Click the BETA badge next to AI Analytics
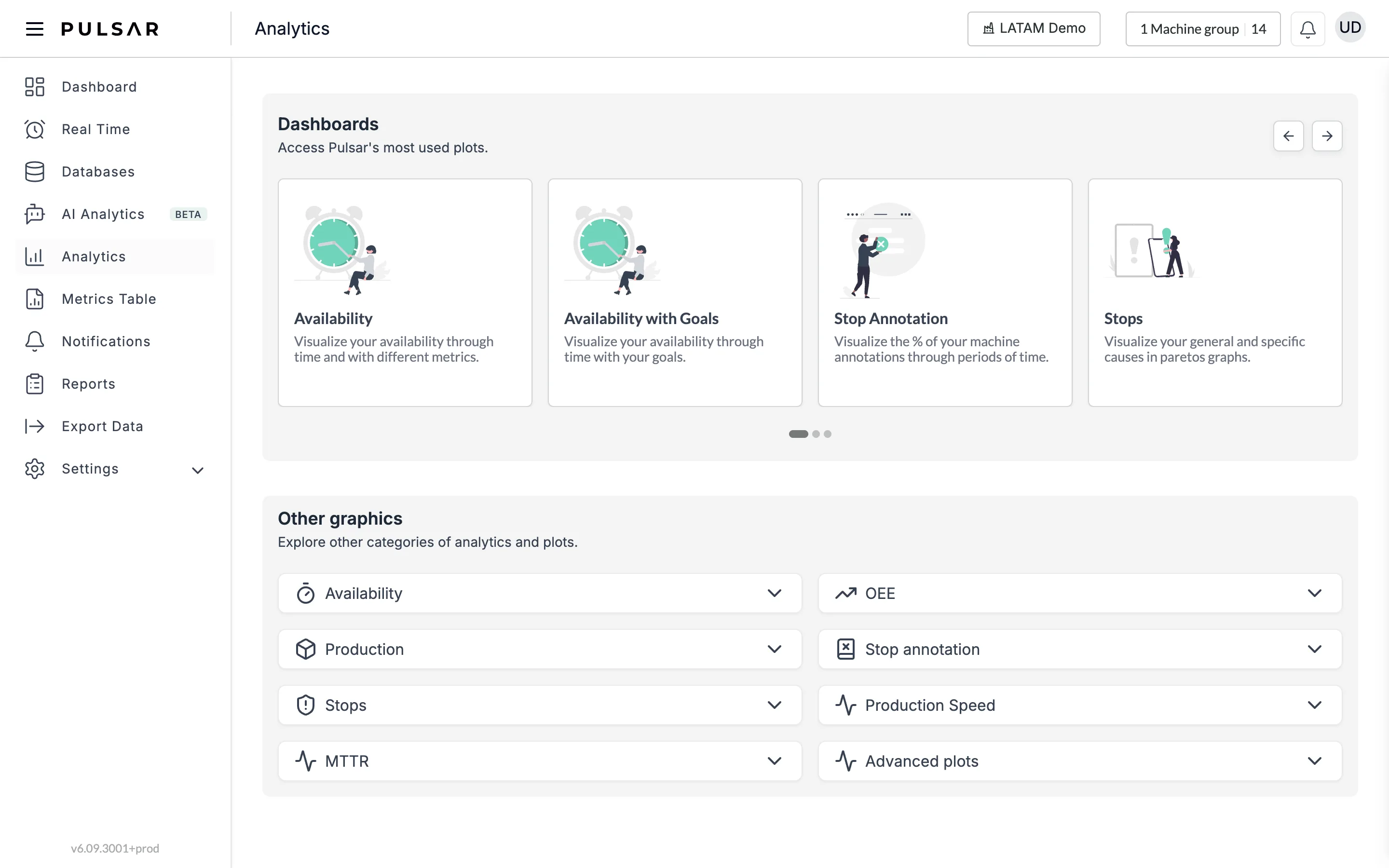 (188, 214)
